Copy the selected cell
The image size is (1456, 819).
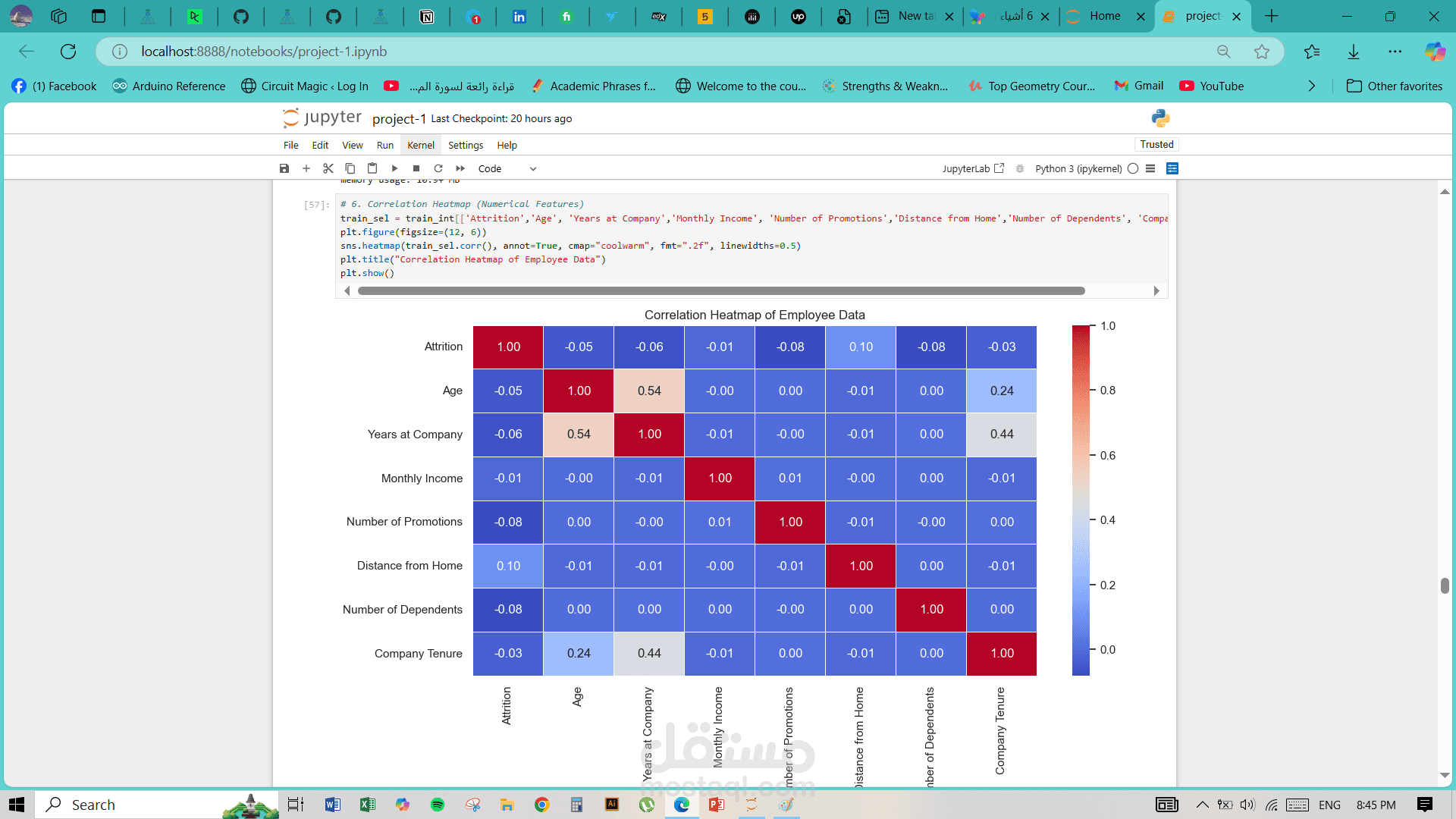tap(350, 168)
